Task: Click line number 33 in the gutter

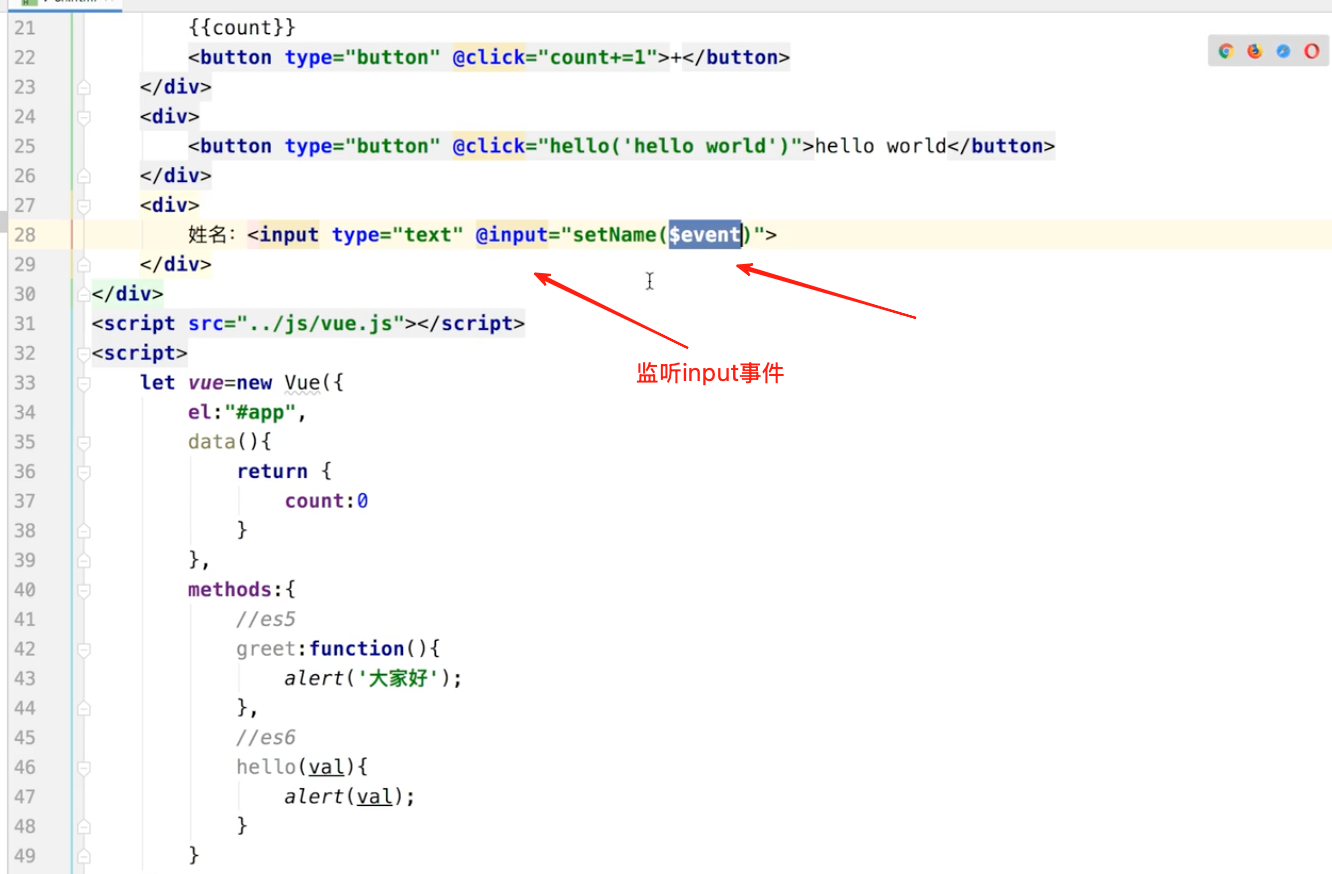Action: (x=23, y=383)
